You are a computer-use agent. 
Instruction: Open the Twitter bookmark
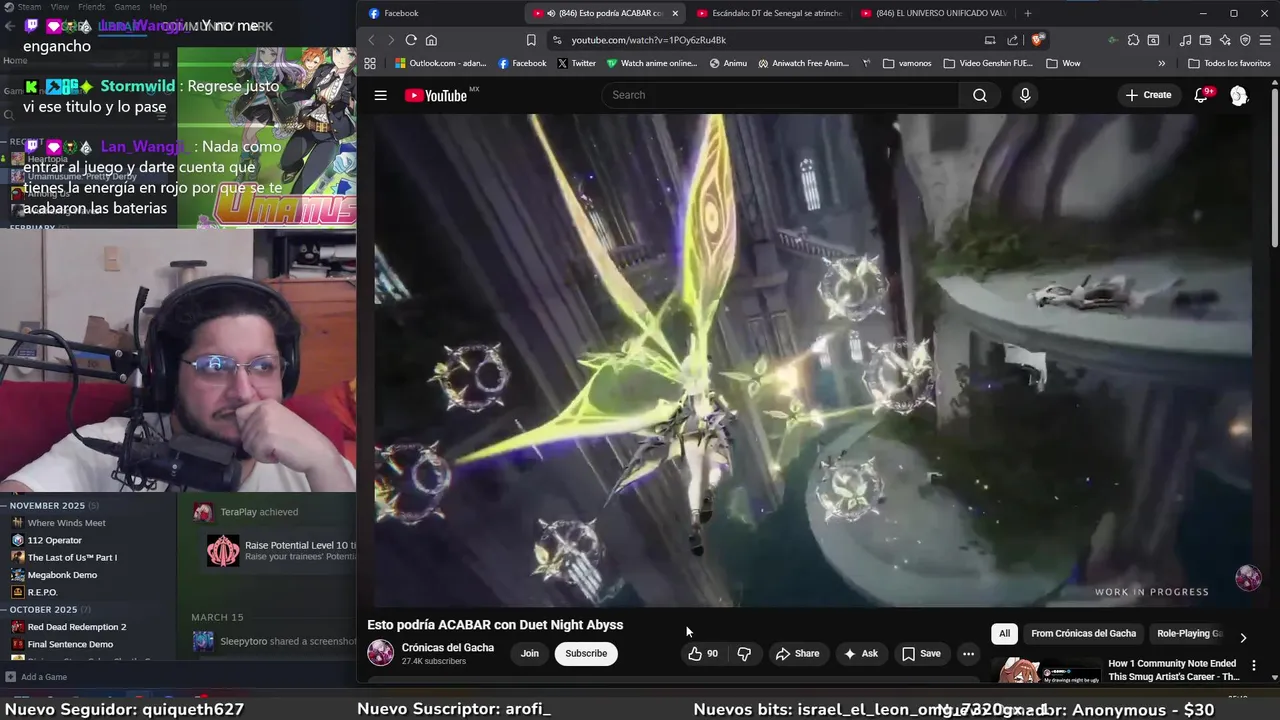click(576, 63)
